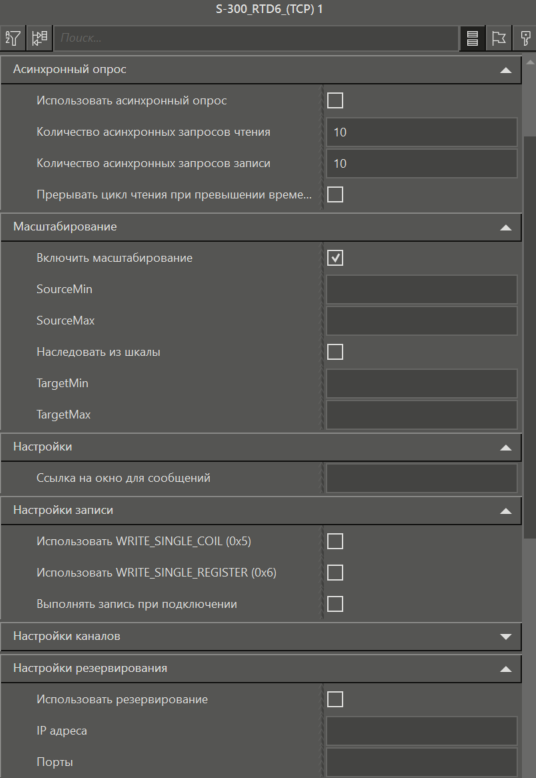
Task: Expand the Настройки каналов section
Action: pos(506,637)
